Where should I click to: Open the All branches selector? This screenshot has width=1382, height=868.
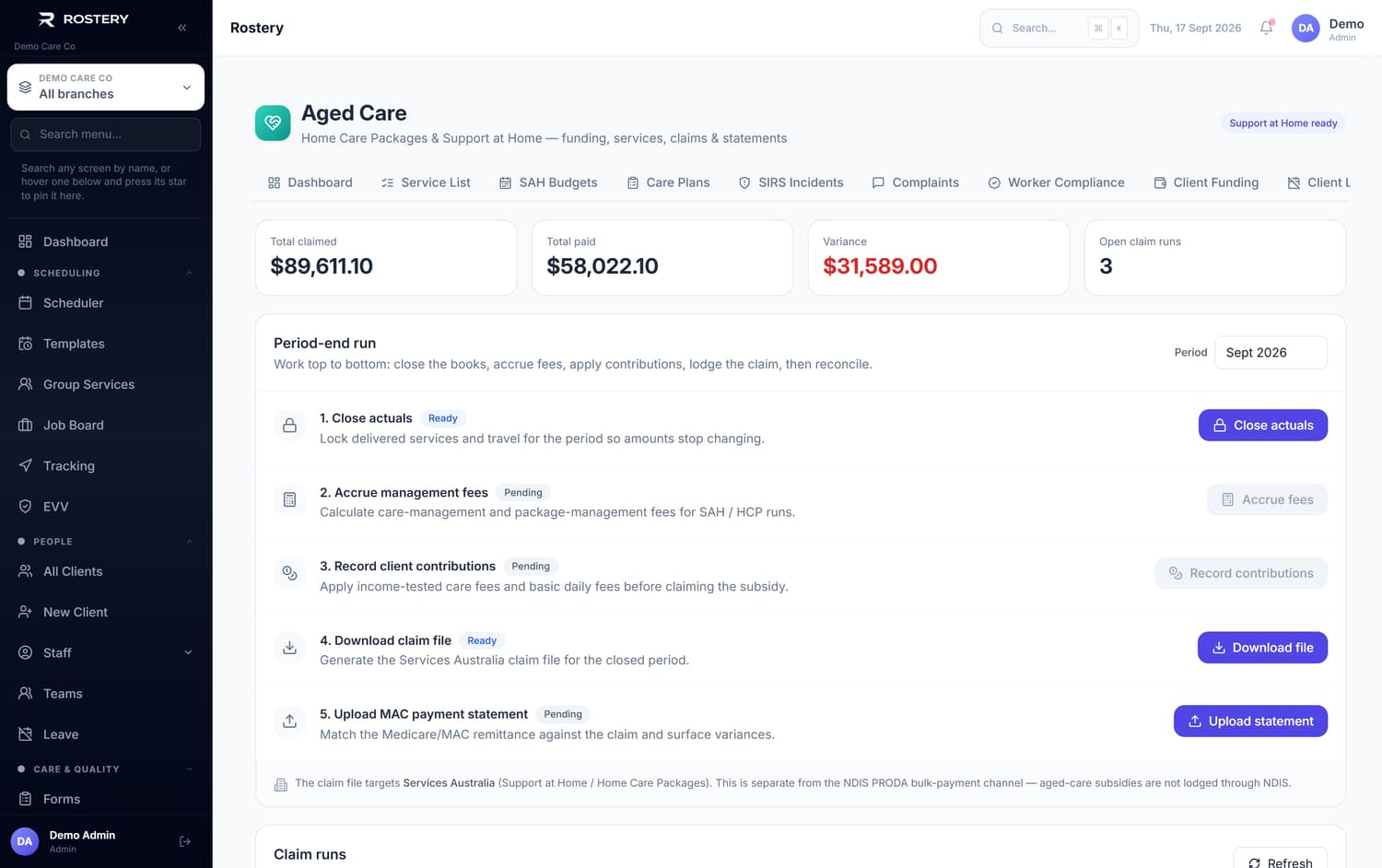coord(106,87)
